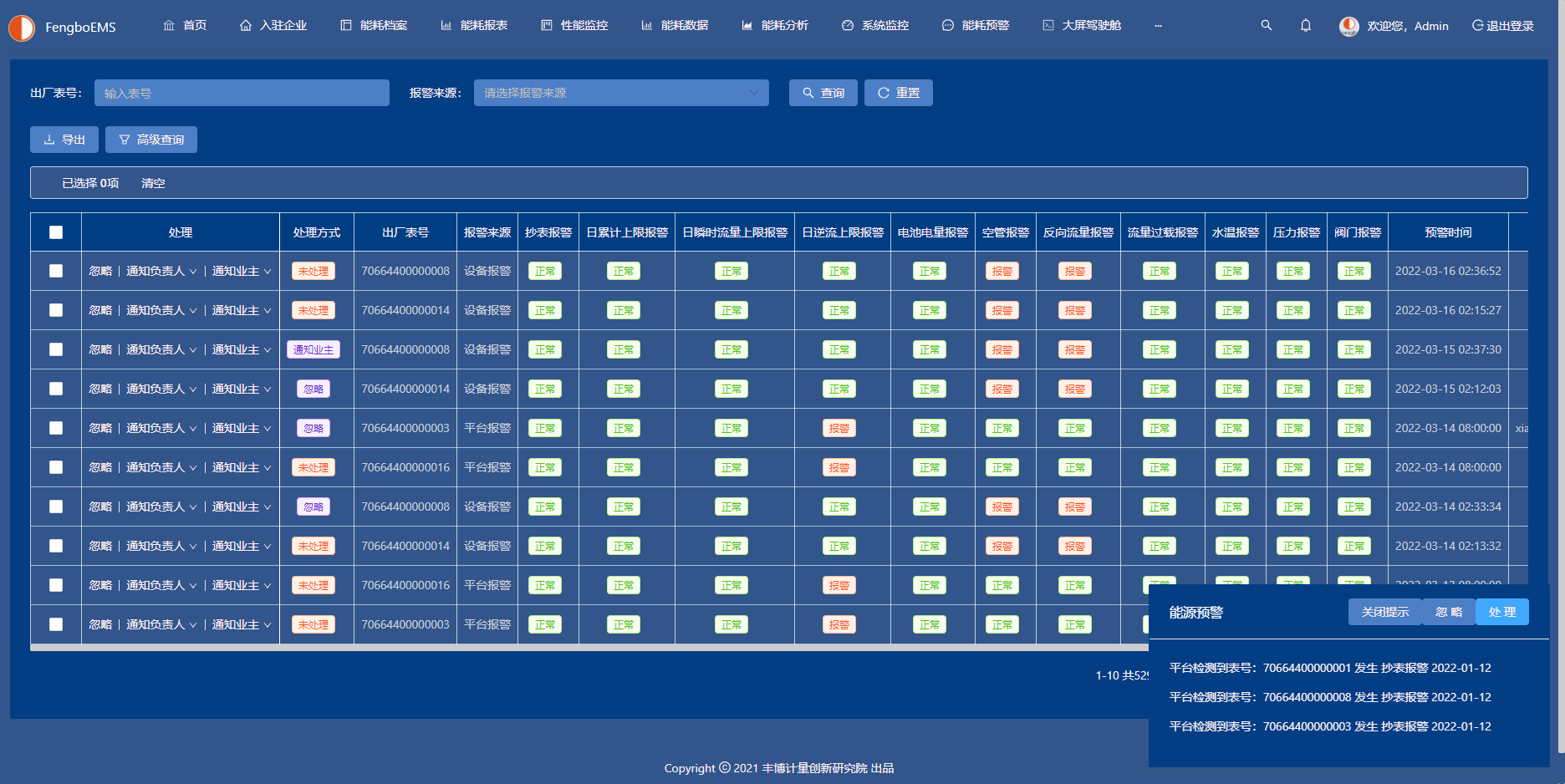Open the notification bell icon
Image resolution: width=1565 pixels, height=784 pixels.
pos(1306,26)
